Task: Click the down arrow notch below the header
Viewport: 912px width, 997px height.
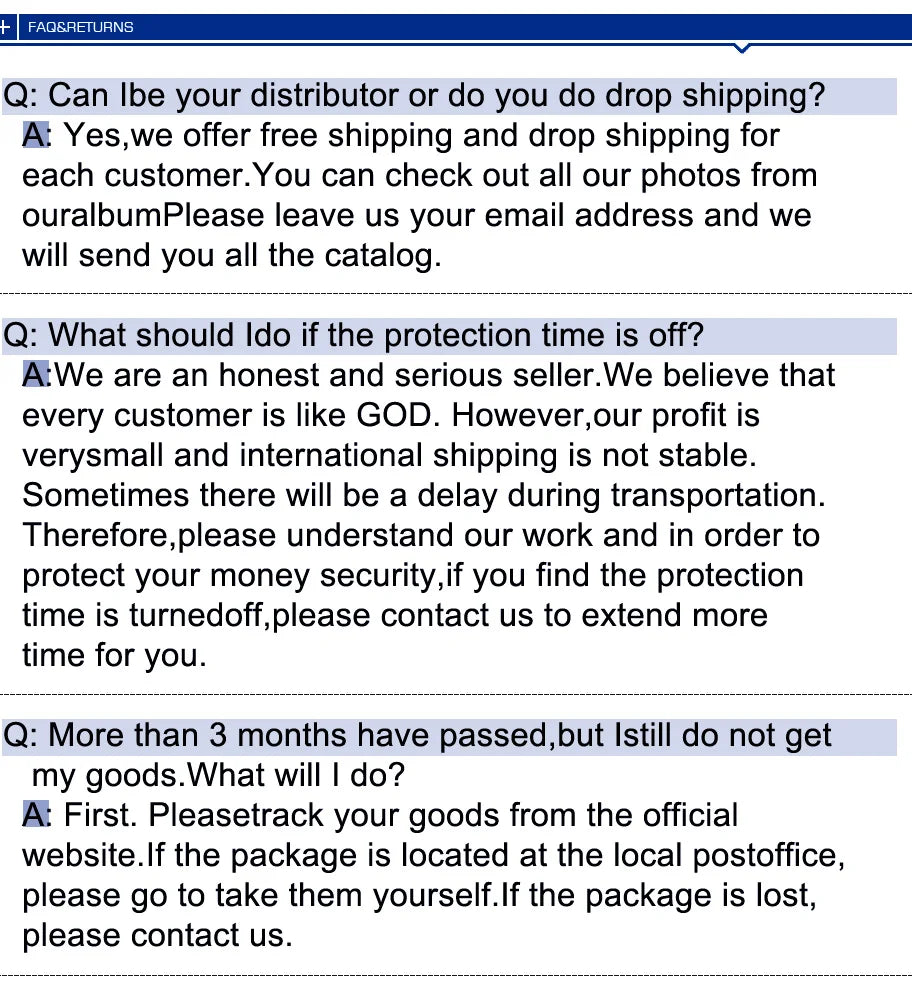Action: 741,48
